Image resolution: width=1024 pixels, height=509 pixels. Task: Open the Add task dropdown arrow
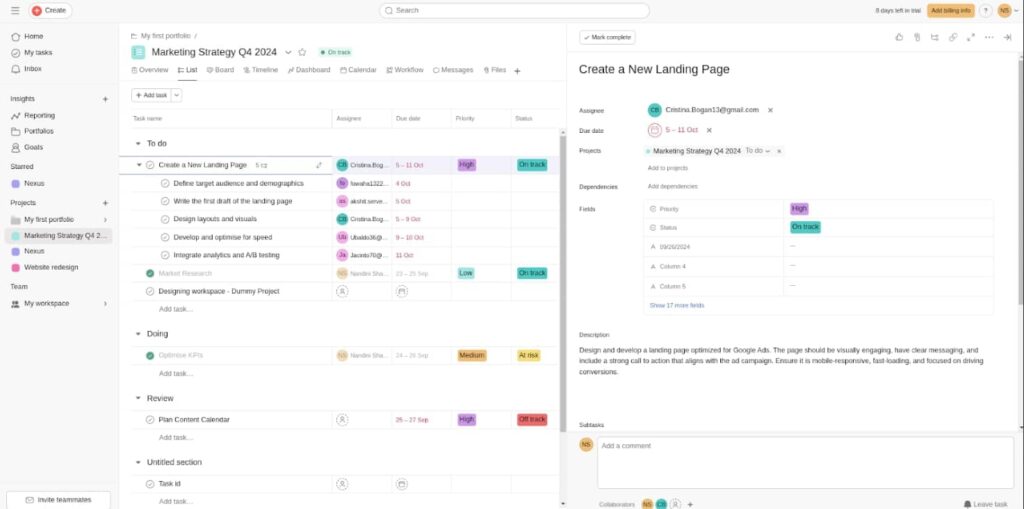pos(176,95)
